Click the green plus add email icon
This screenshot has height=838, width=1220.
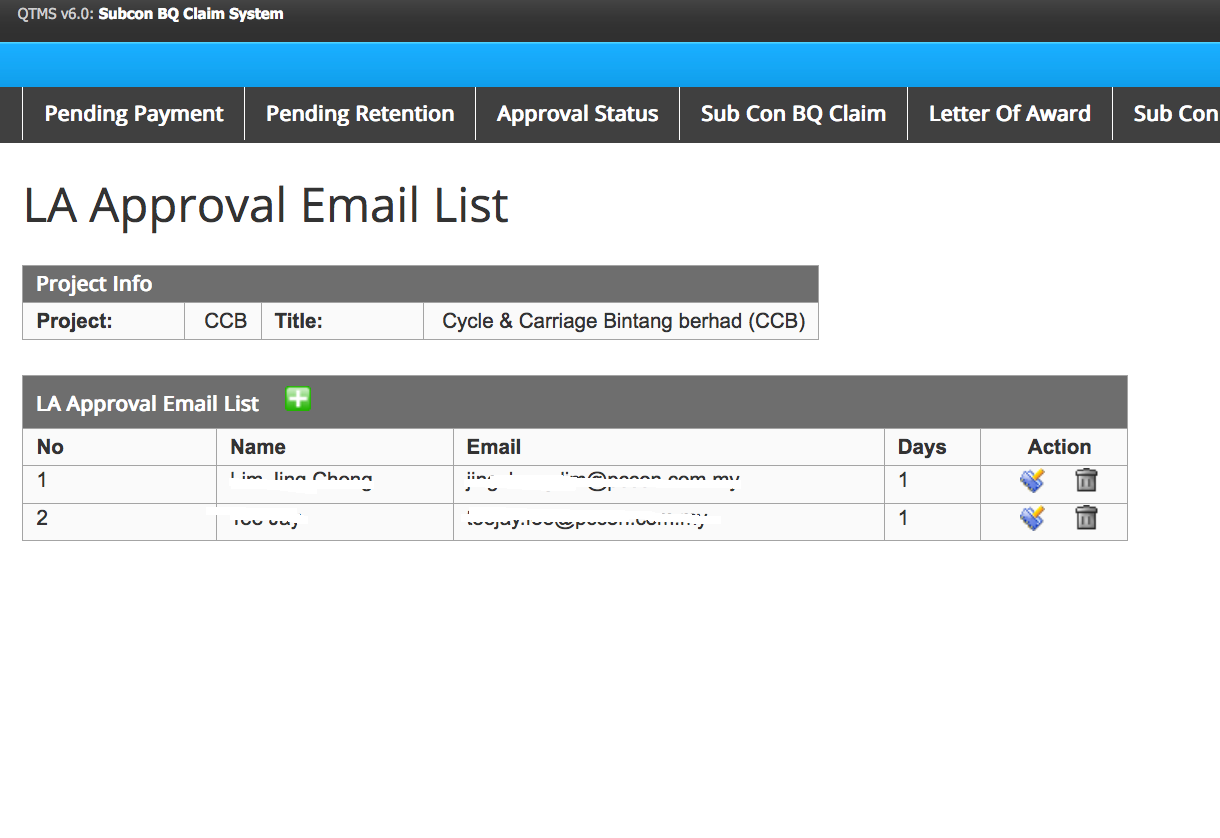click(298, 400)
